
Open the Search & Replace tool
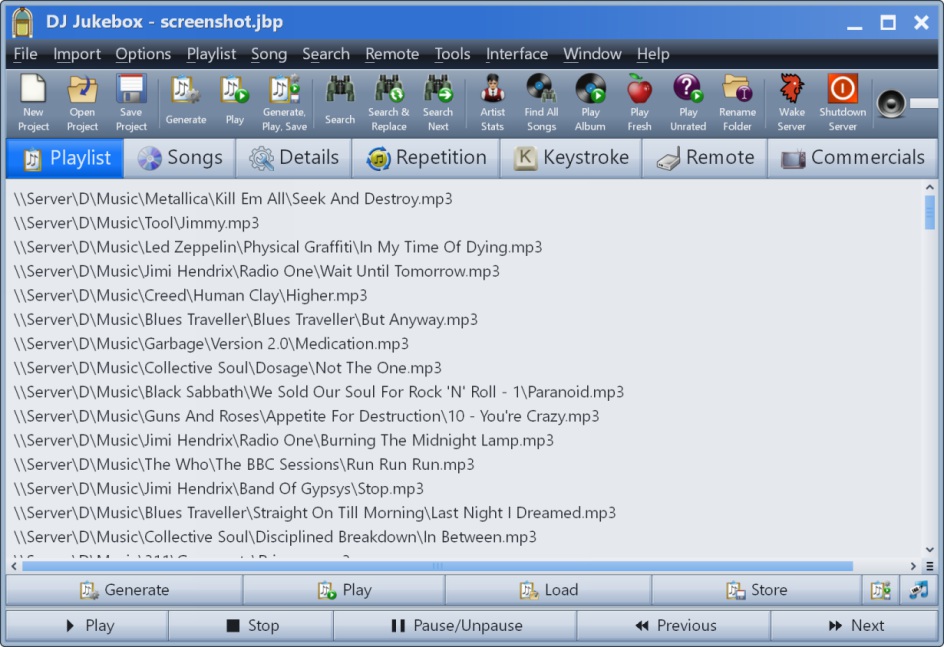pyautogui.click(x=389, y=100)
